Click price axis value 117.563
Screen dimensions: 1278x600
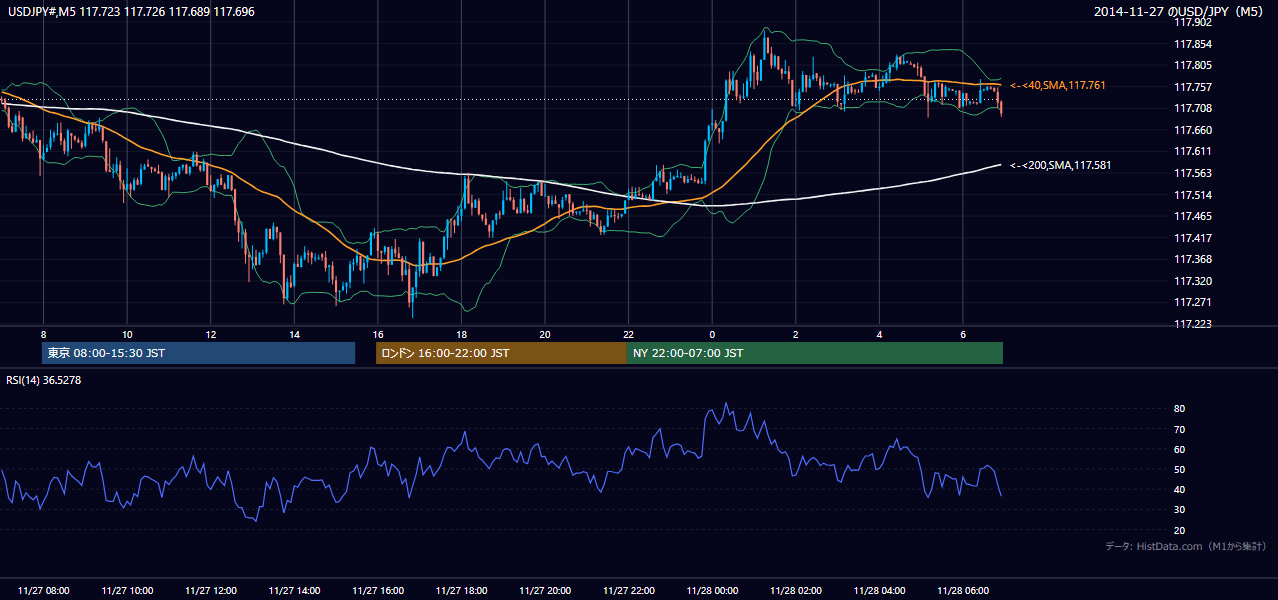coord(1192,173)
